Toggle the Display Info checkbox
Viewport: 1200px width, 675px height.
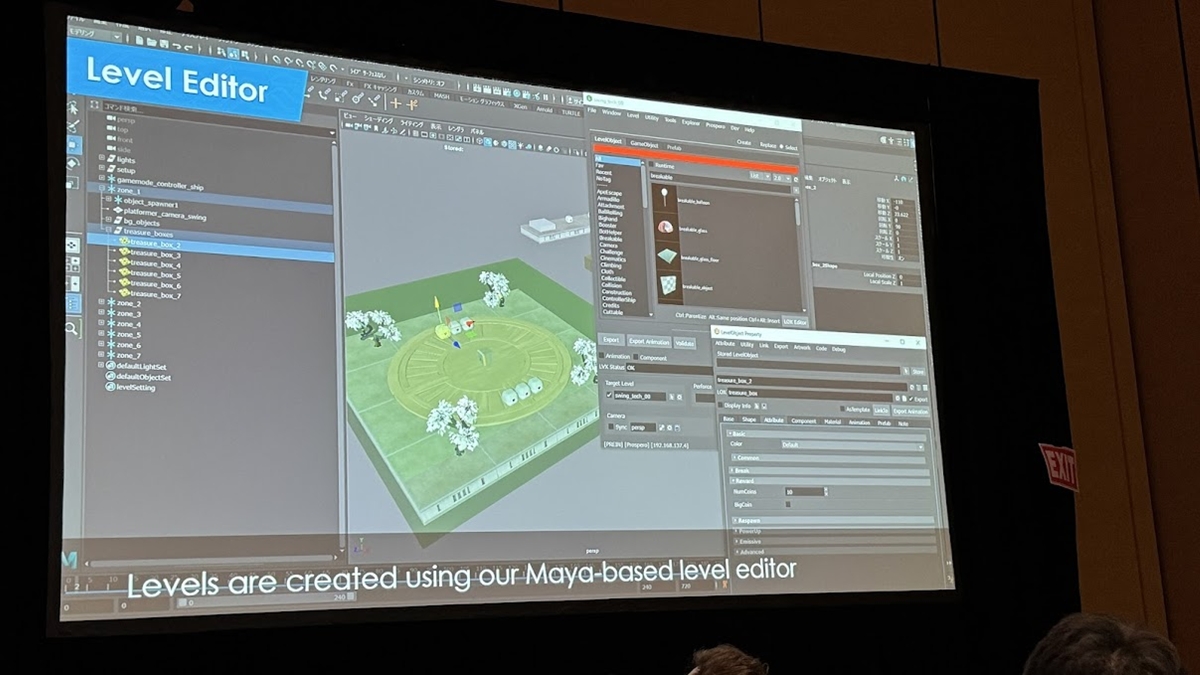tap(721, 405)
